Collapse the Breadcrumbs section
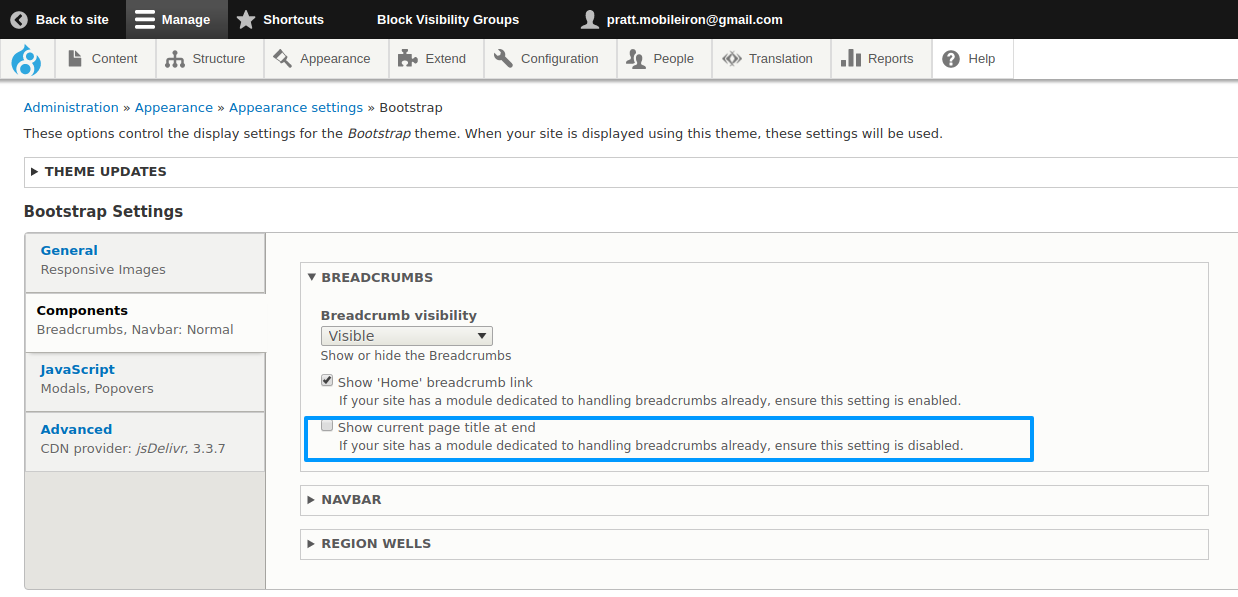 point(377,277)
